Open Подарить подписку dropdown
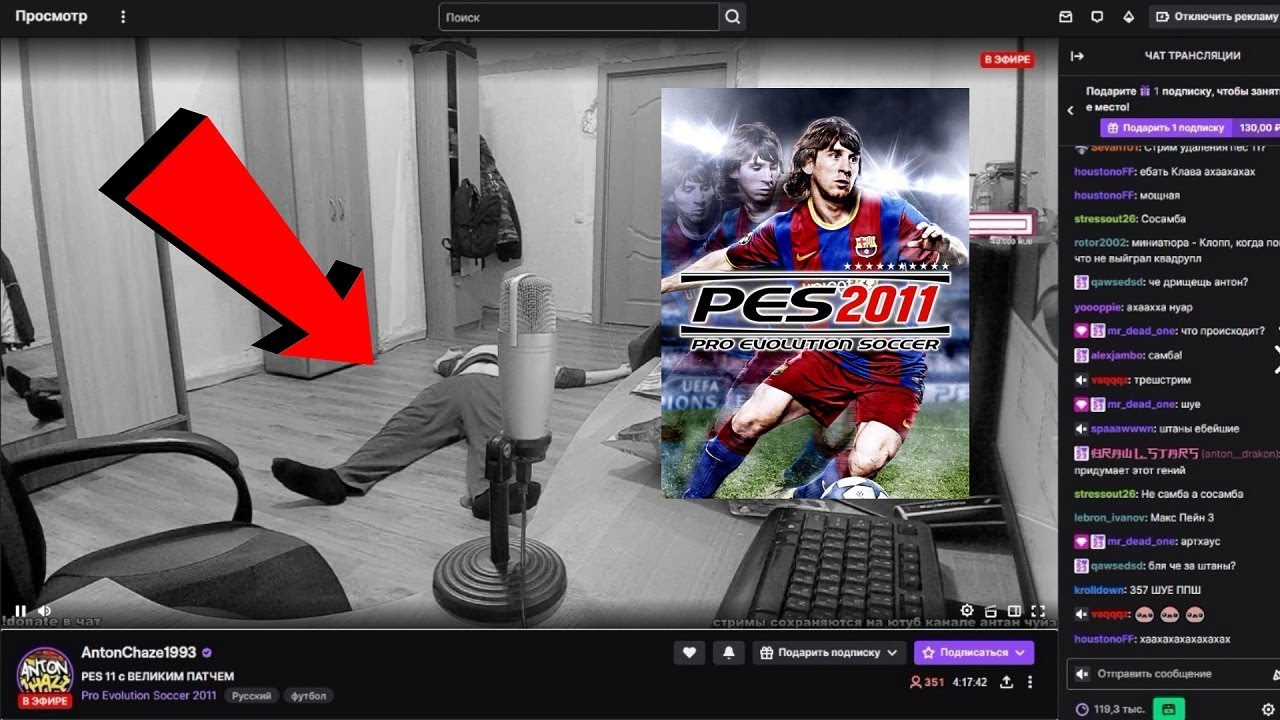The image size is (1280, 720). pos(829,653)
